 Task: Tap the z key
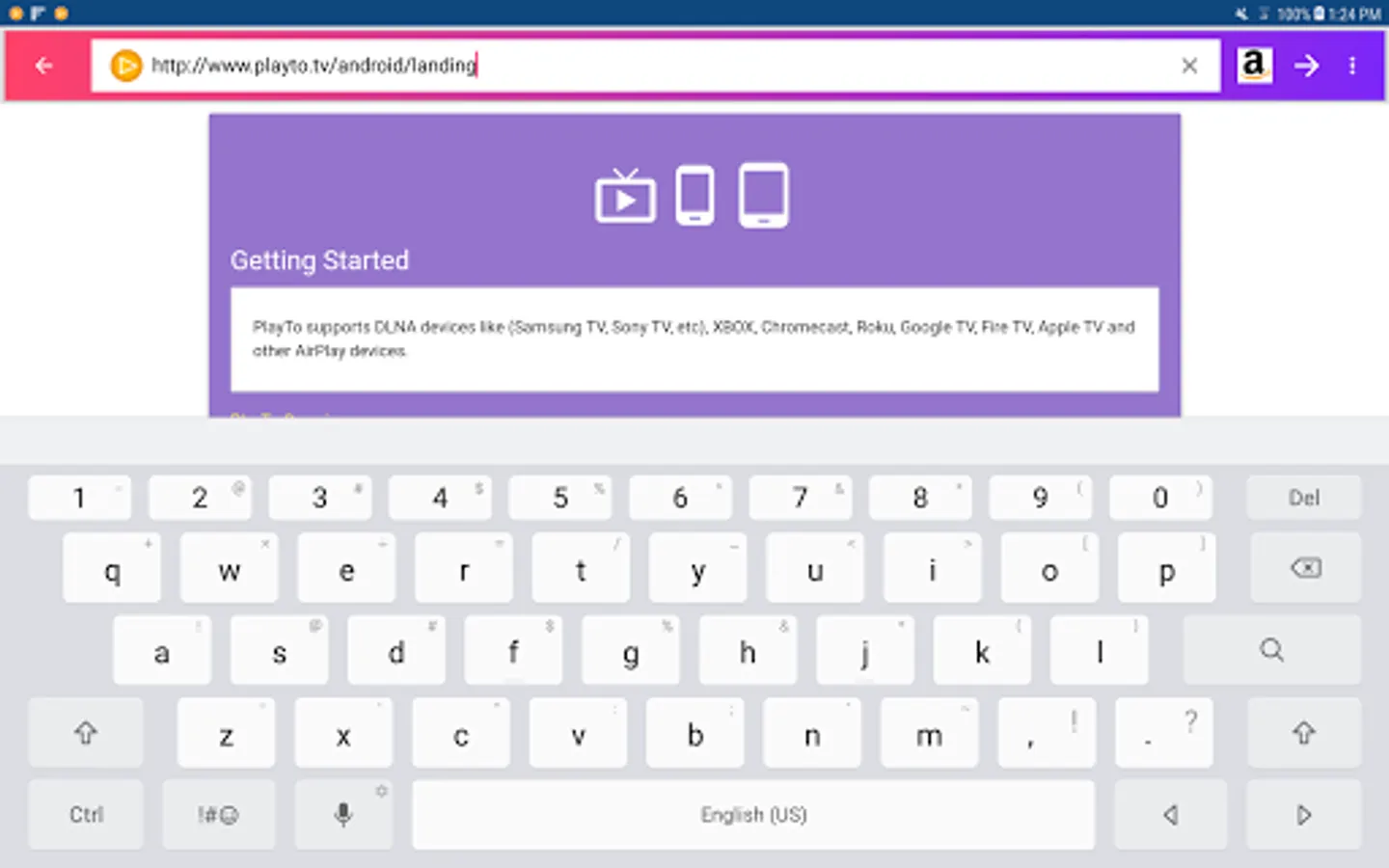pos(227,733)
